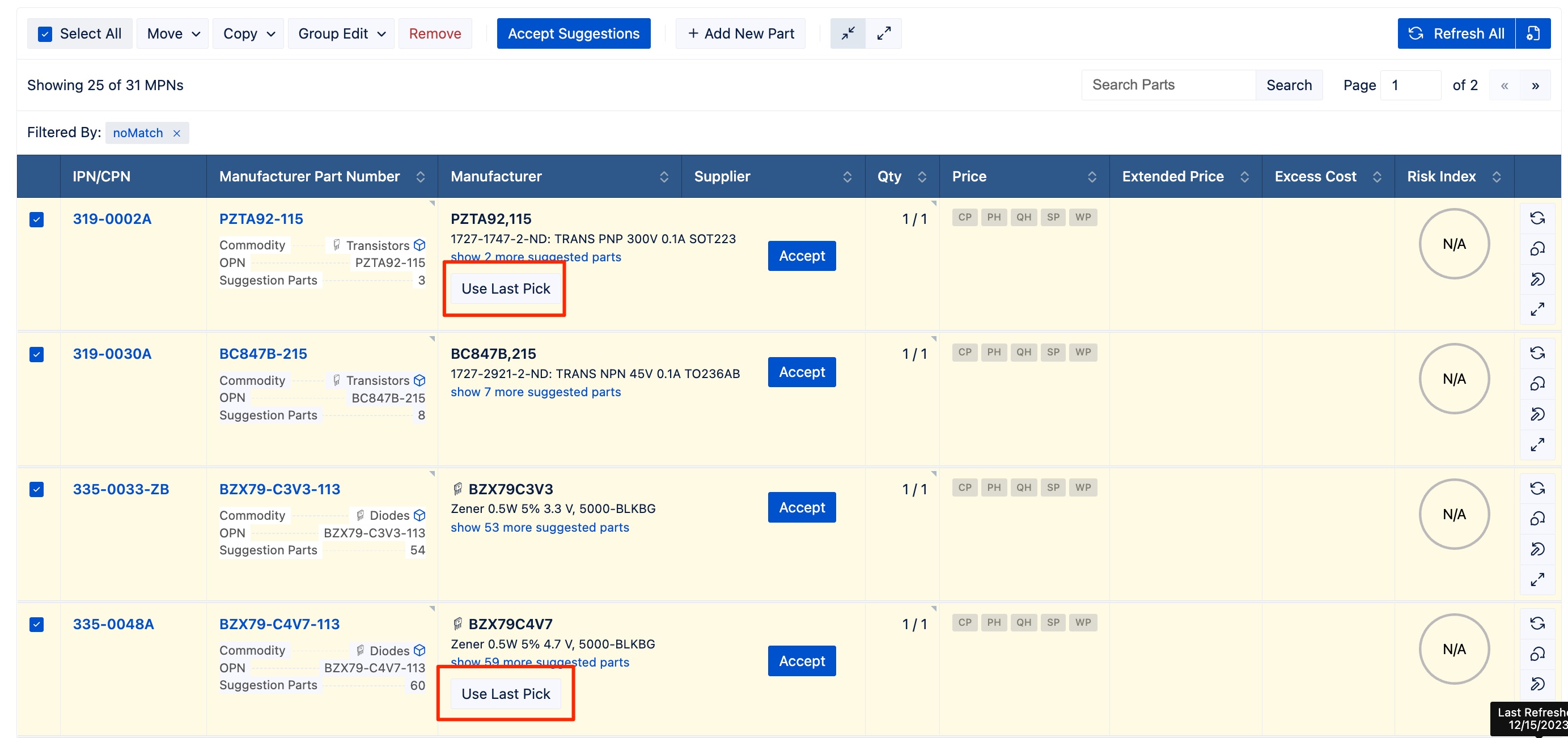Open the Group Edit dropdown

341,33
